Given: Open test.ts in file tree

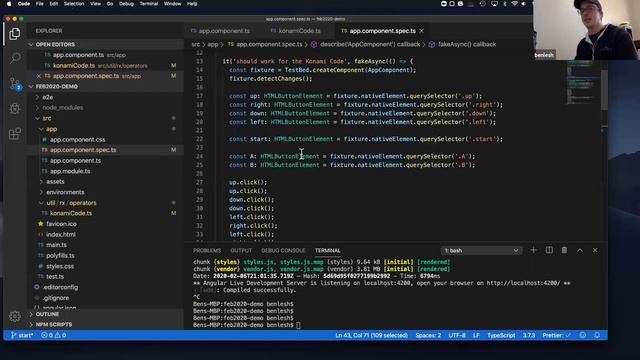Looking at the screenshot, I should [x=55, y=277].
